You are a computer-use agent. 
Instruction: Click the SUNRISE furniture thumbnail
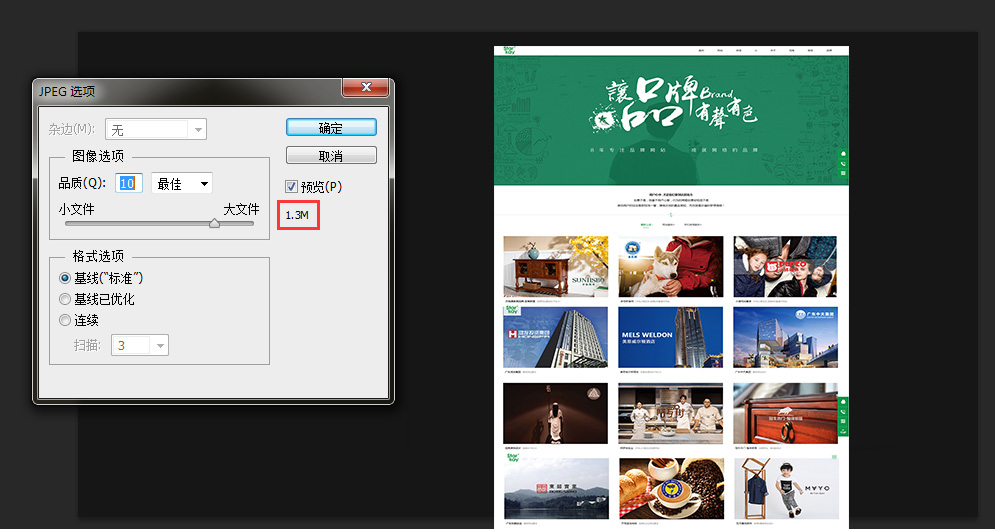pos(556,267)
